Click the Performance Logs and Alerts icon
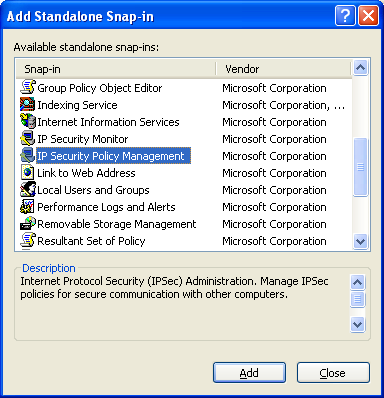 pos(27,207)
